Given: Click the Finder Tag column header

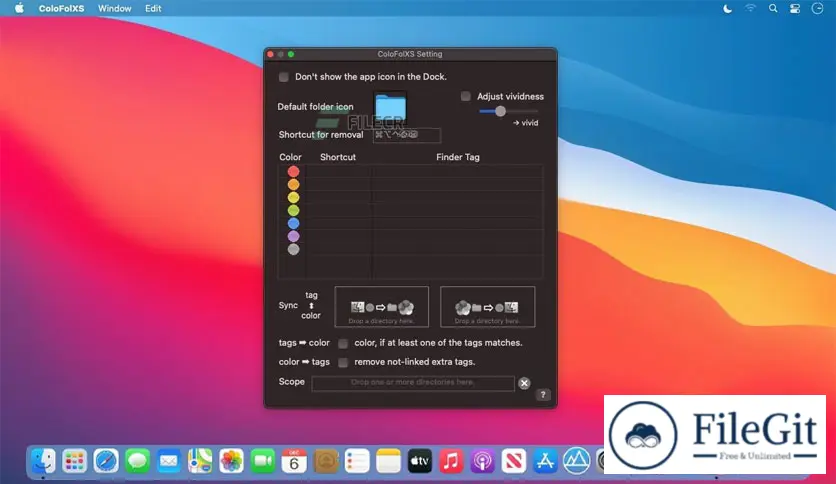Looking at the screenshot, I should click(x=458, y=157).
